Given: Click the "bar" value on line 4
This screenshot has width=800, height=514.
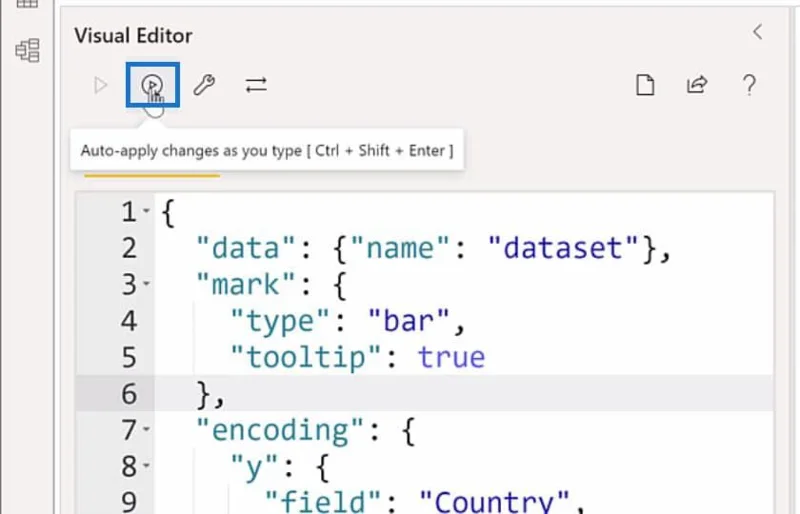Looking at the screenshot, I should 409,321.
